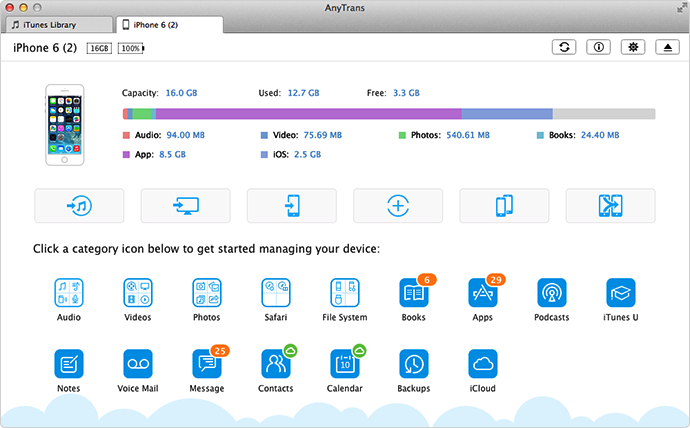This screenshot has height=428, width=690.
Task: Open the iTunes U category
Action: coord(620,293)
